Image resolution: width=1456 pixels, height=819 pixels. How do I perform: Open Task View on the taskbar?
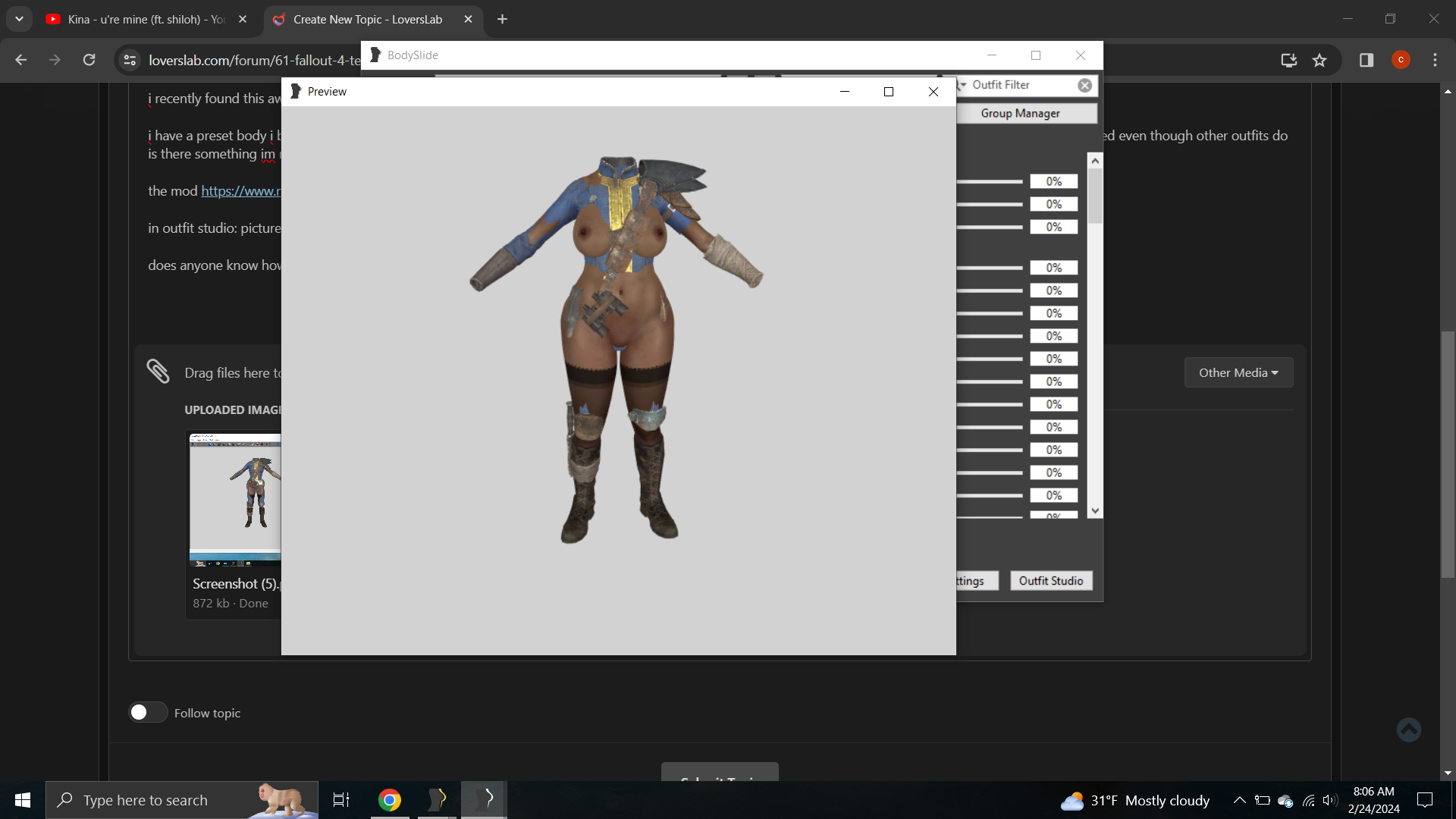(341, 800)
